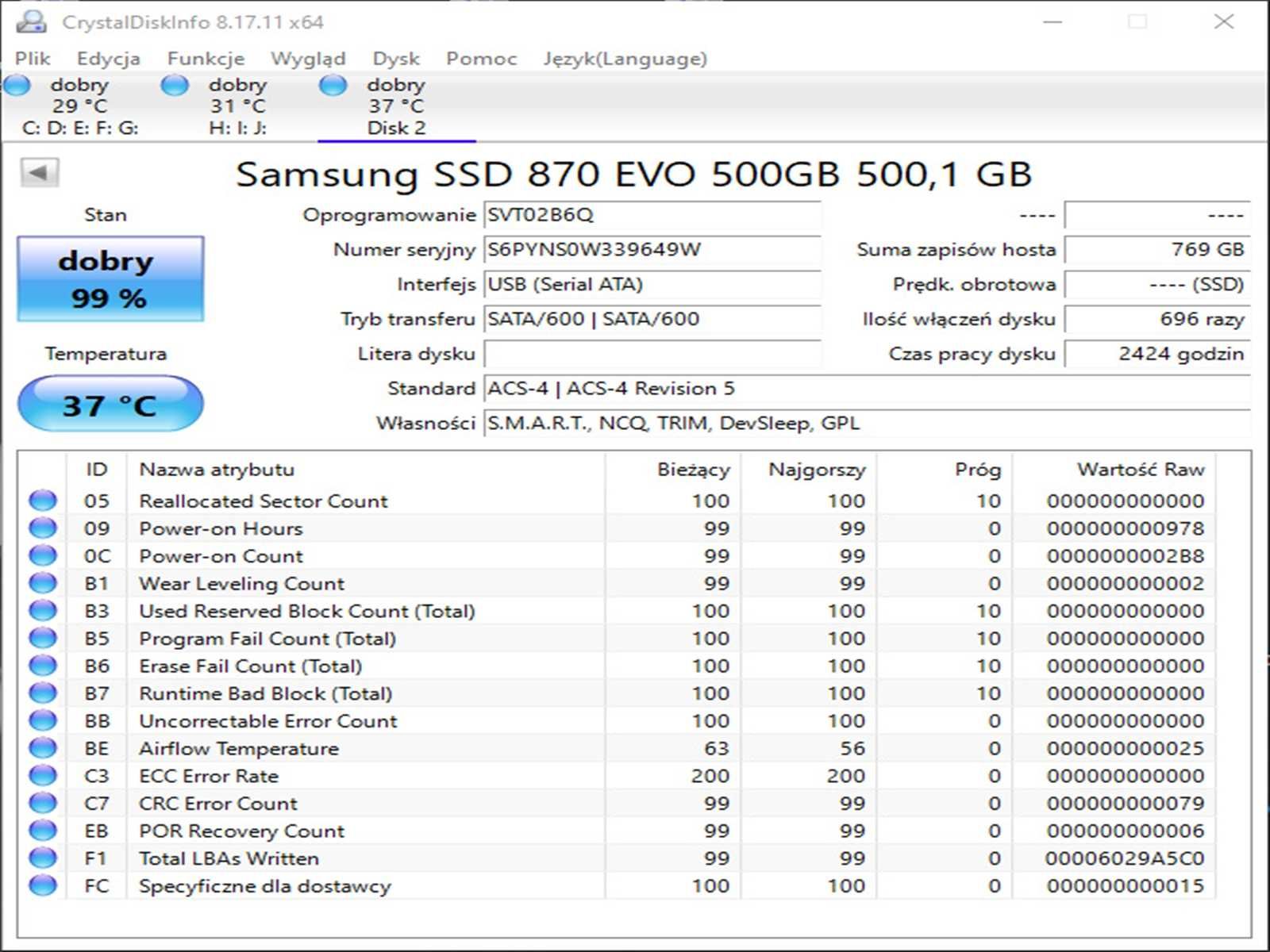Click the Wartość Raw column header

tap(1114, 470)
